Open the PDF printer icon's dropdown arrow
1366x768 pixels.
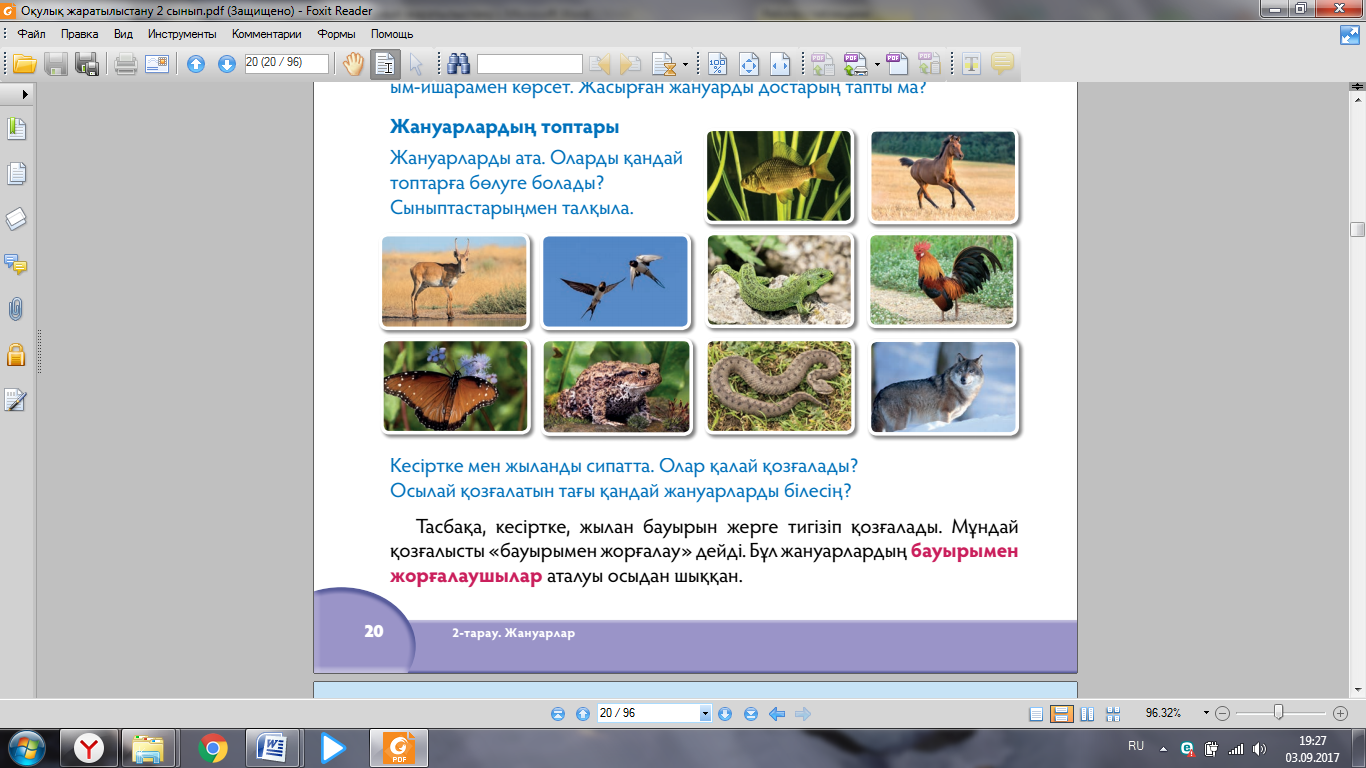pyautogui.click(x=877, y=64)
